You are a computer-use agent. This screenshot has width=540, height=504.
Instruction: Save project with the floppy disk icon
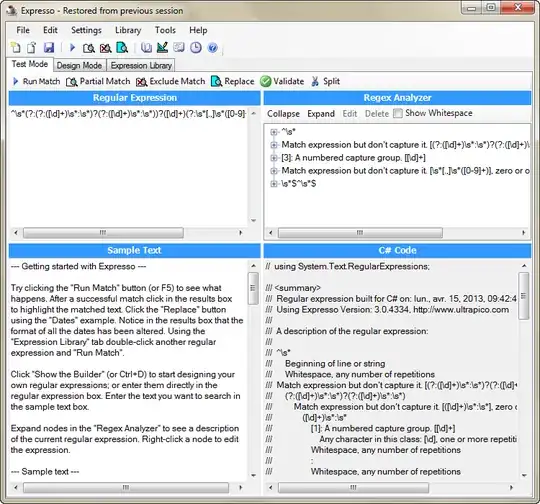pyautogui.click(x=49, y=48)
